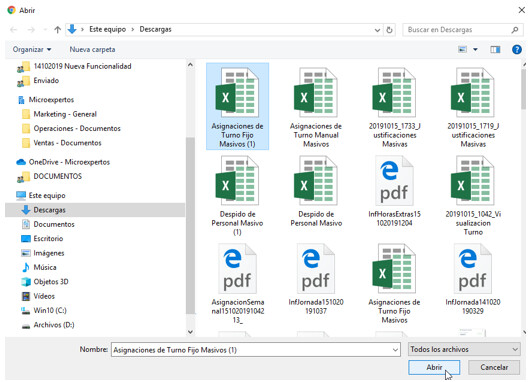
Task: Select 20191015_1719_Justificaciones Masivas Excel file
Action: [x=473, y=106]
